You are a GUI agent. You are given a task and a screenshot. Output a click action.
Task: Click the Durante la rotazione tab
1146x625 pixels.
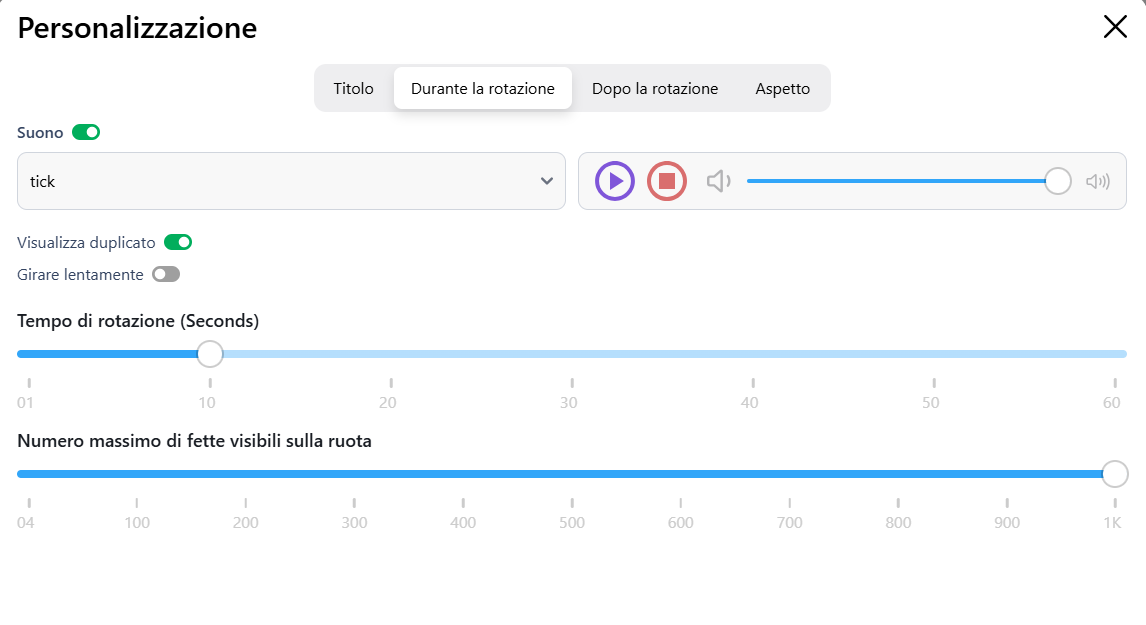[483, 89]
